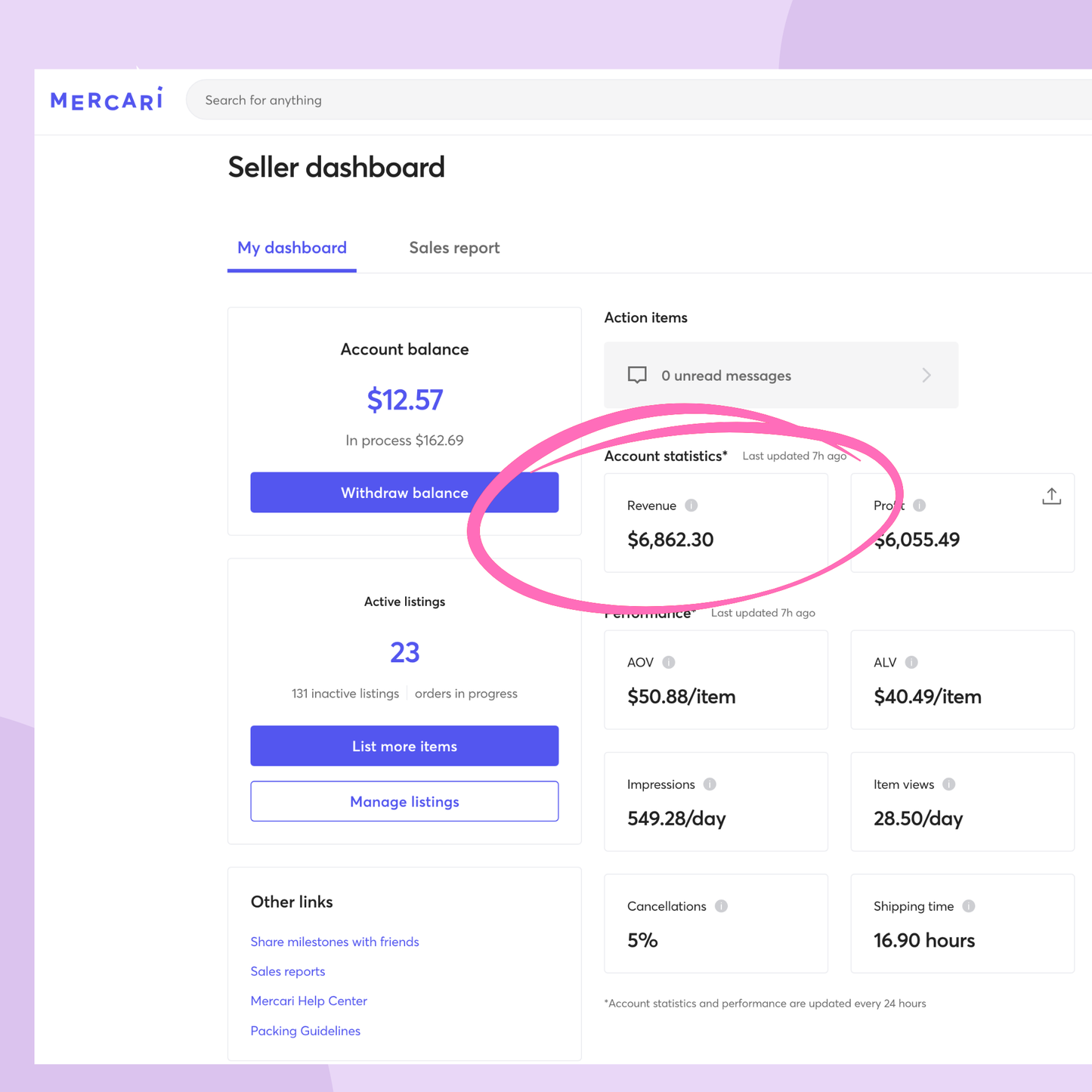The image size is (1092, 1092).
Task: Click the $12.57 account balance amount
Action: pyautogui.click(x=404, y=400)
